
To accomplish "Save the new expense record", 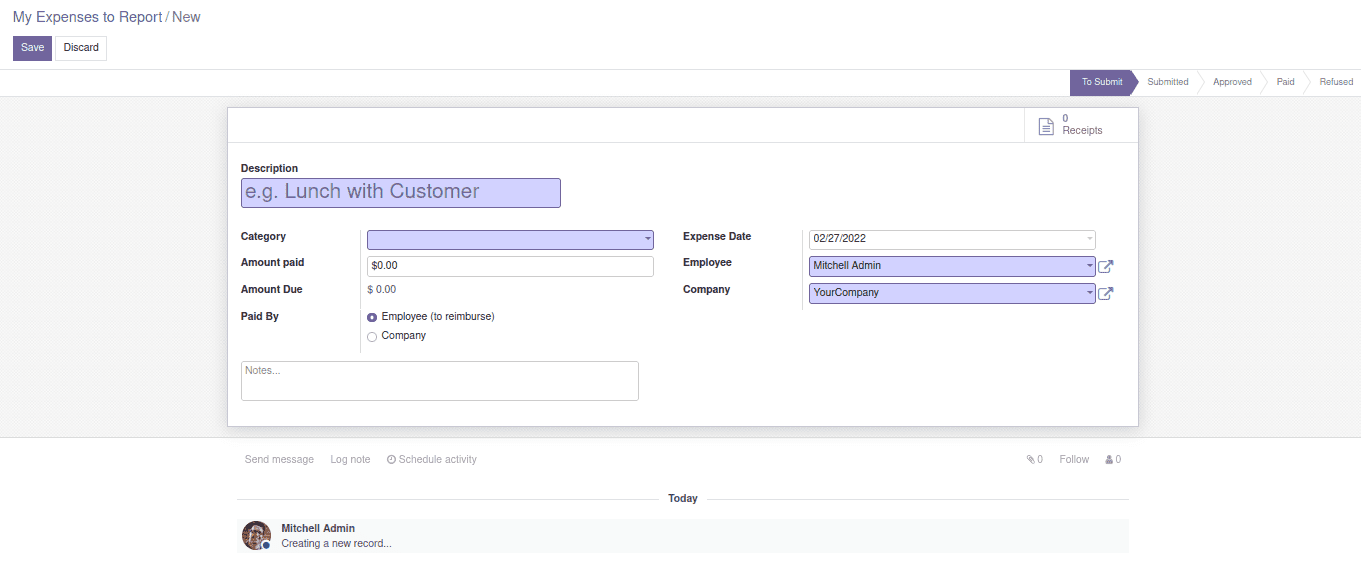I will (32, 48).
